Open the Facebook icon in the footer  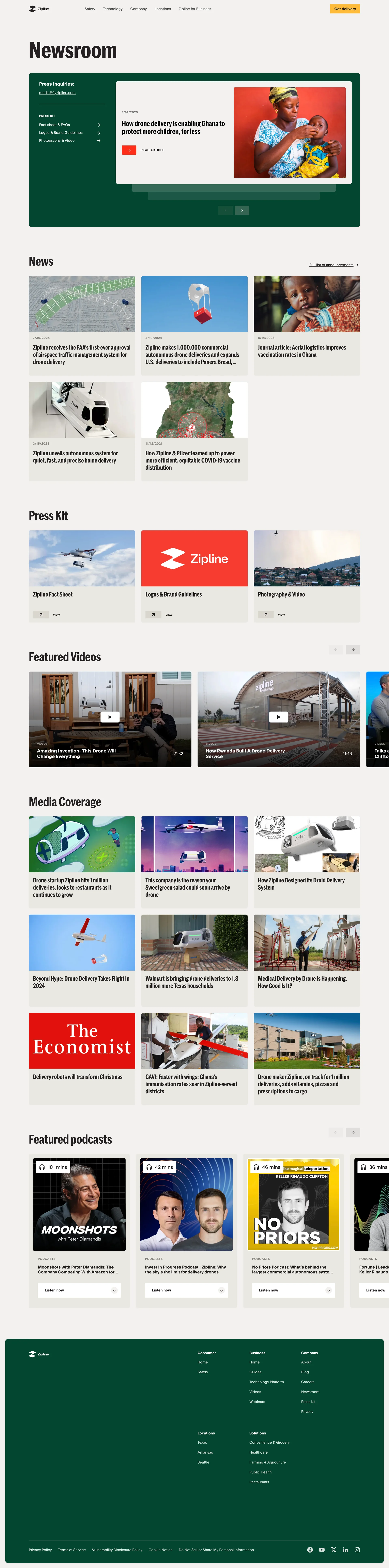pyautogui.click(x=310, y=1550)
